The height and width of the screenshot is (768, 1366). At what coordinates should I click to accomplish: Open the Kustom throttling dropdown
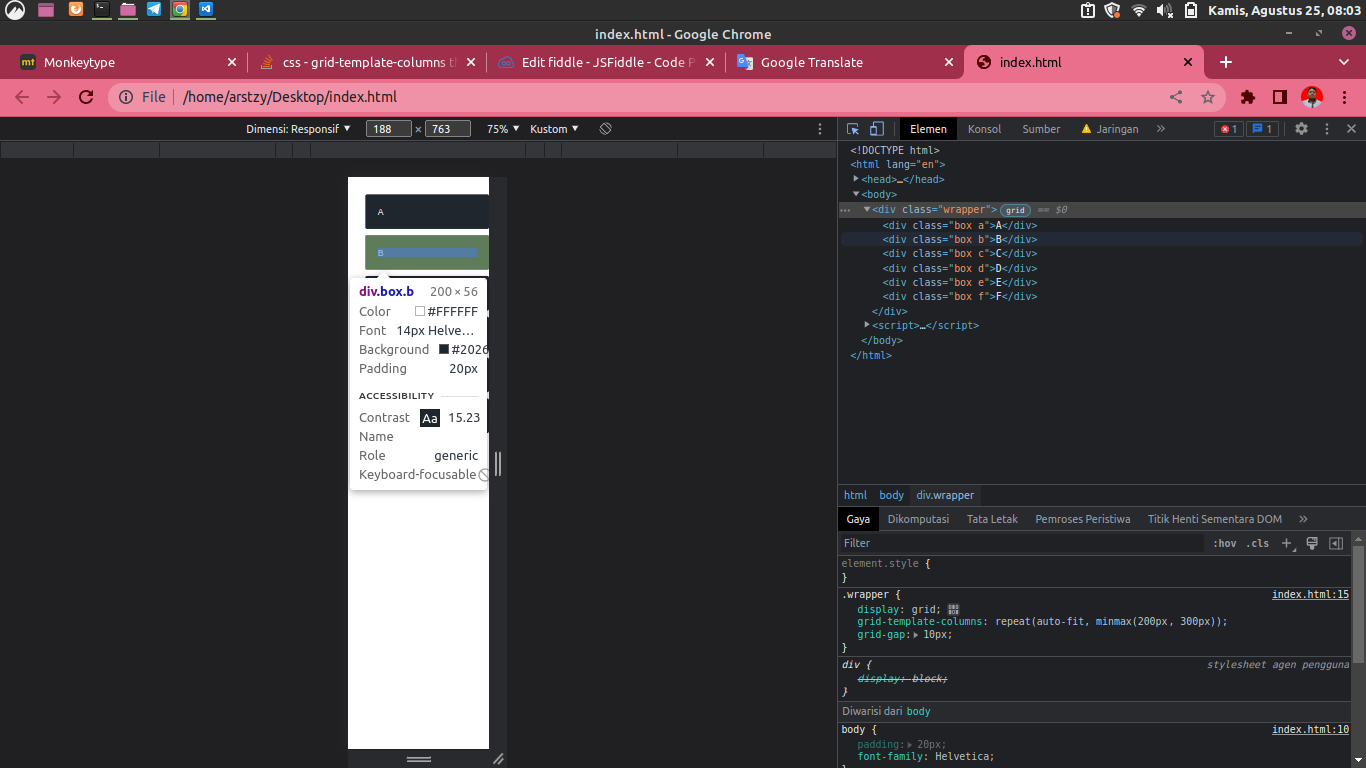554,129
